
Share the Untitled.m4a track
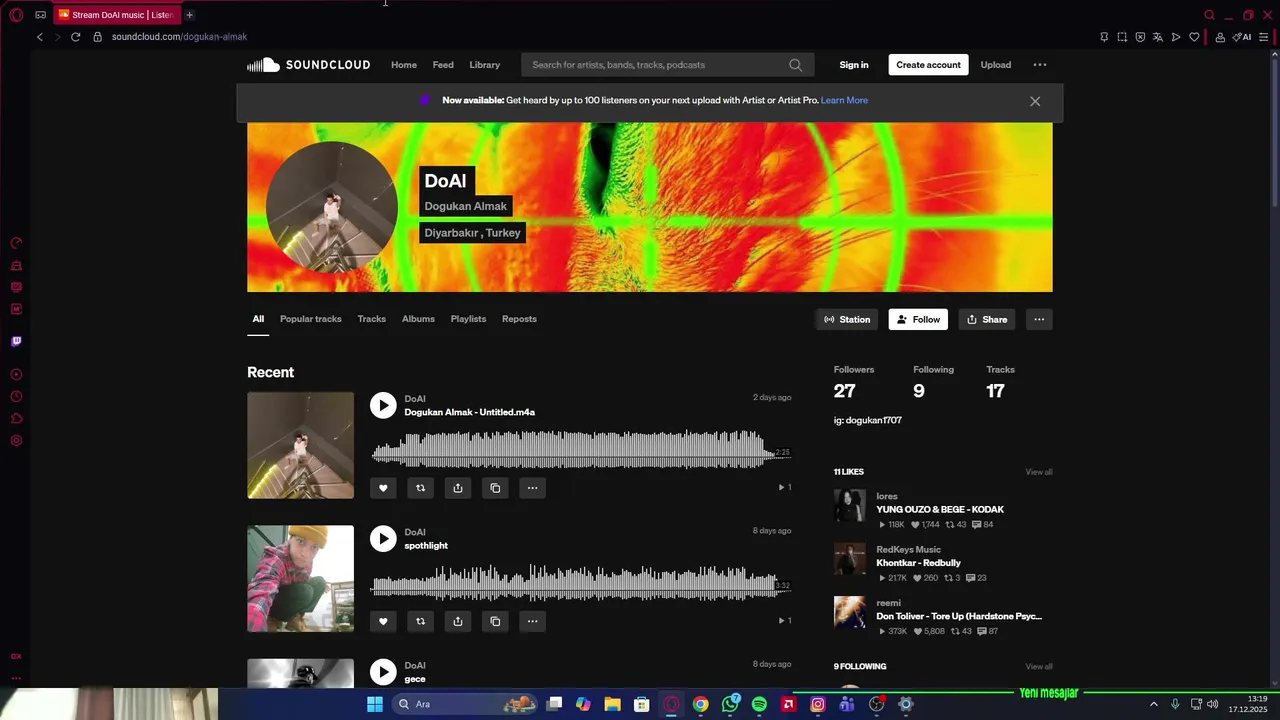click(x=457, y=488)
